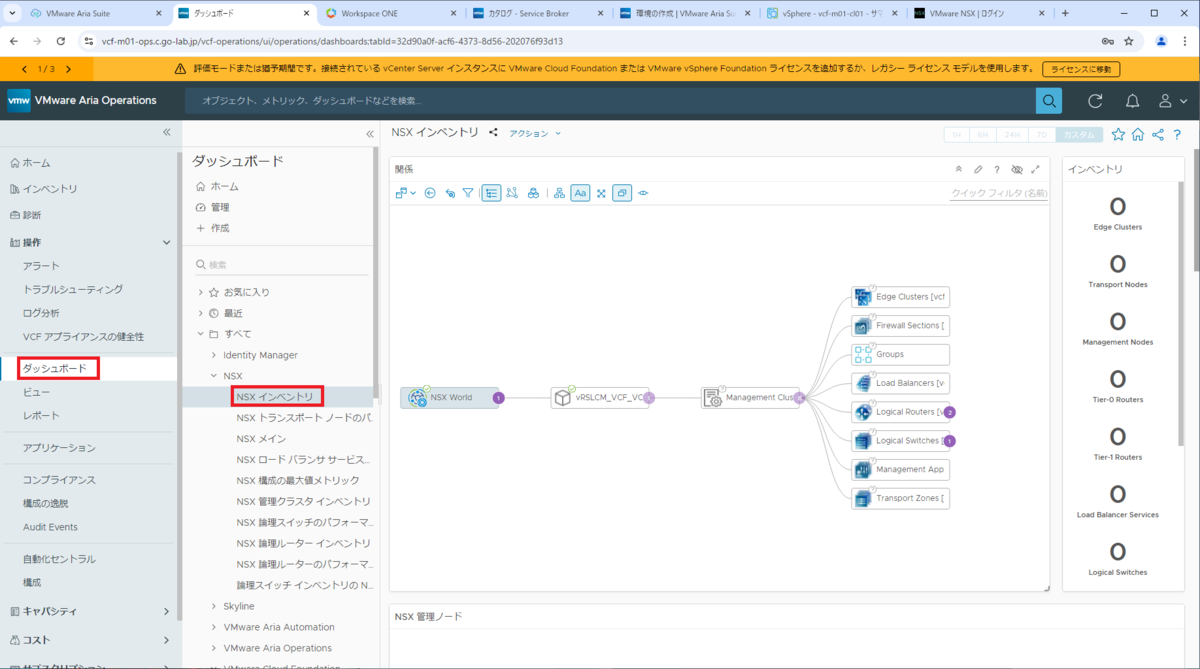Mark dashboard as favorite with star icon

(x=1118, y=134)
